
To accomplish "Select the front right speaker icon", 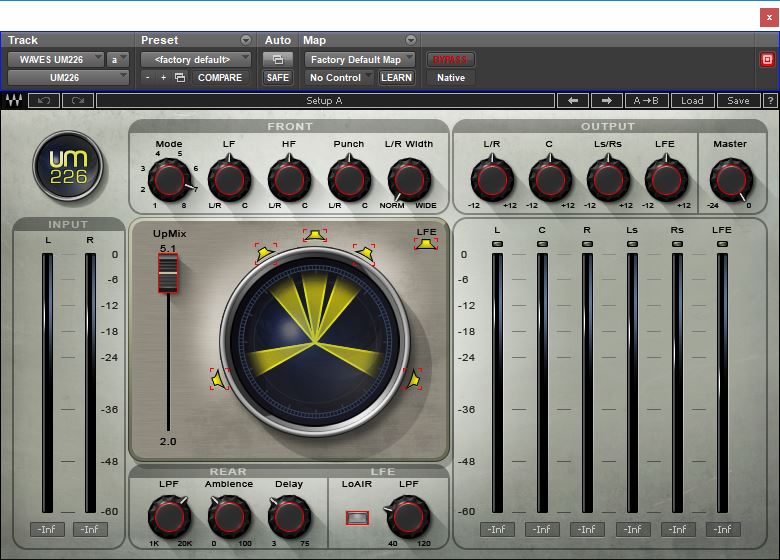I will (365, 254).
